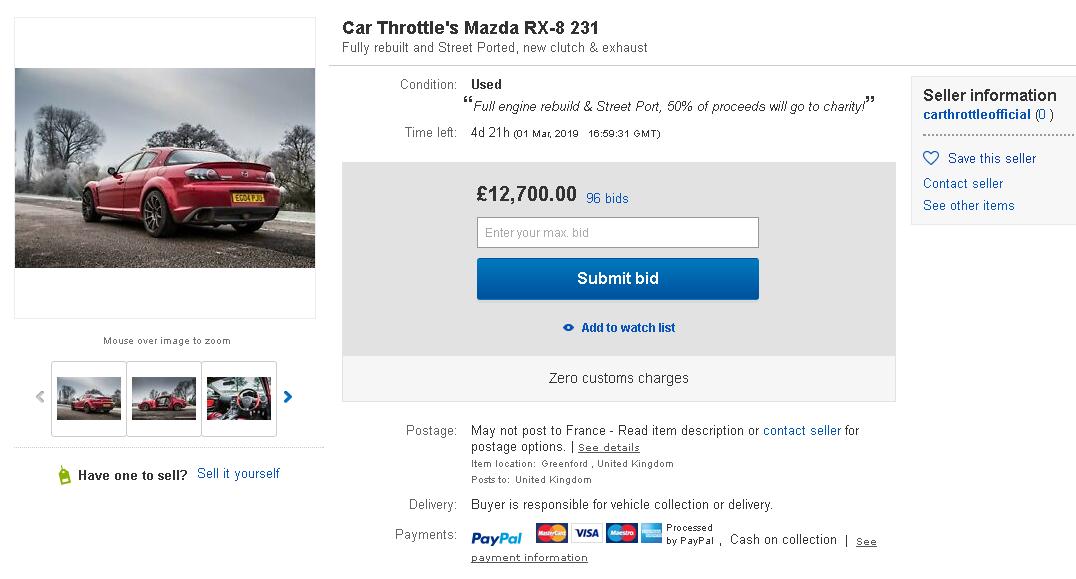Click the eye icon for watch list
This screenshot has height=579, width=1076.
[568, 328]
